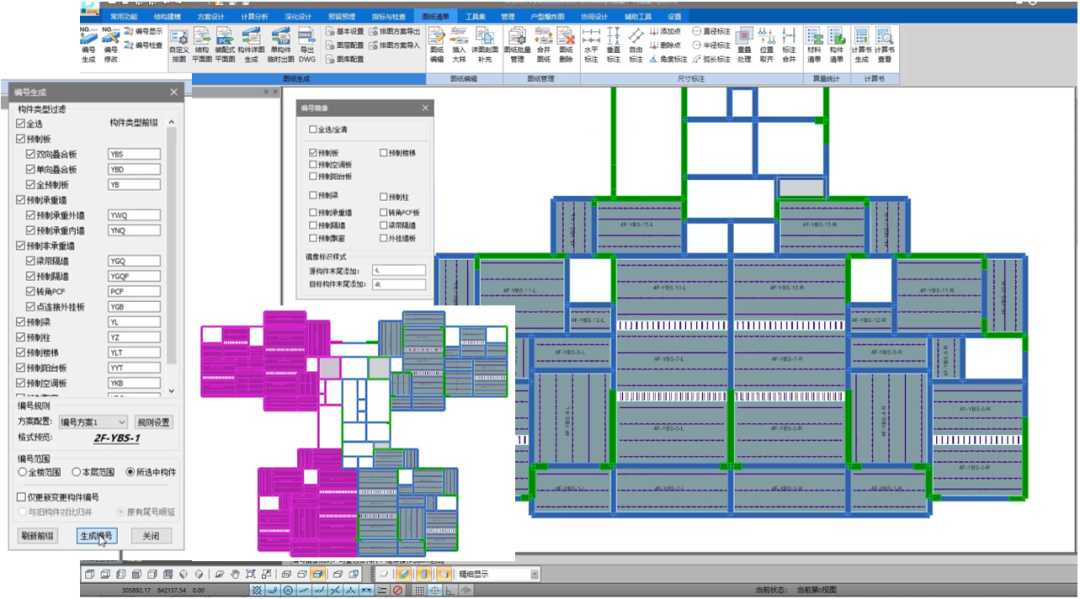This screenshot has width=1080, height=599.
Task: Enable 仅更新变更构件编号 checkbox
Action: click(21, 497)
